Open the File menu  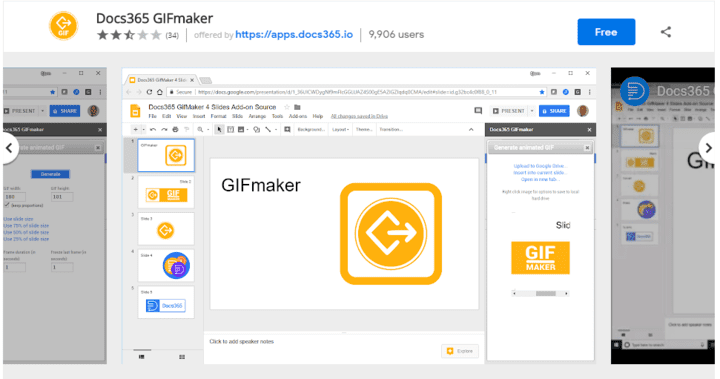pyautogui.click(x=152, y=116)
